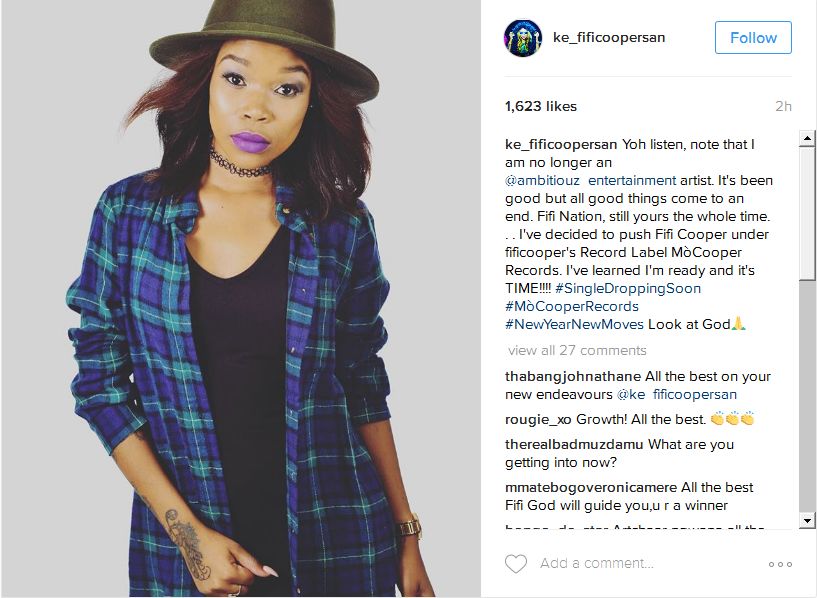Open ke_fificoopersan profile avatar picture
This screenshot has height=598, width=817.
523,38
